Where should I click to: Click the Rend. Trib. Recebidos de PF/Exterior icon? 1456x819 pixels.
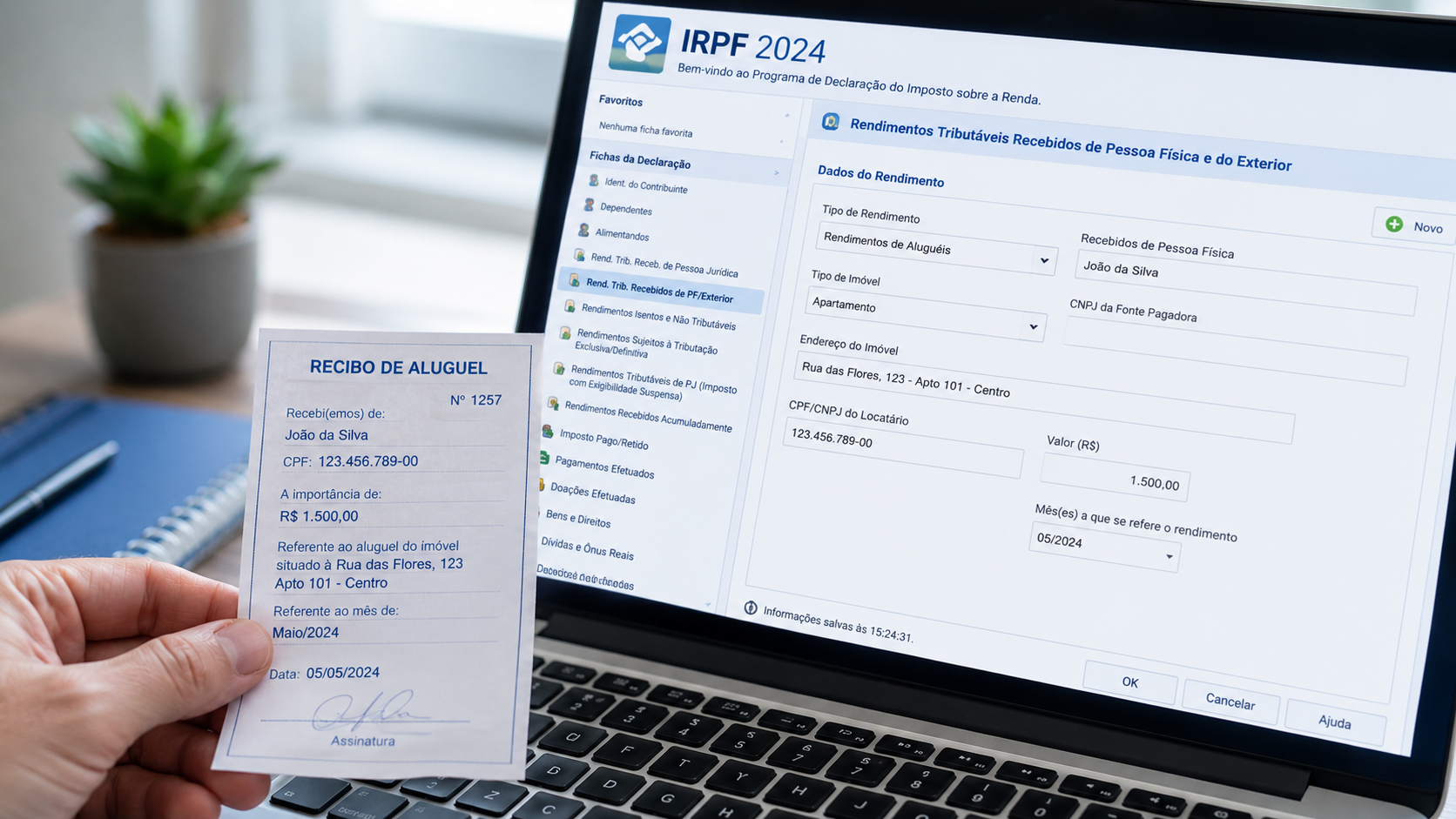[x=574, y=280]
